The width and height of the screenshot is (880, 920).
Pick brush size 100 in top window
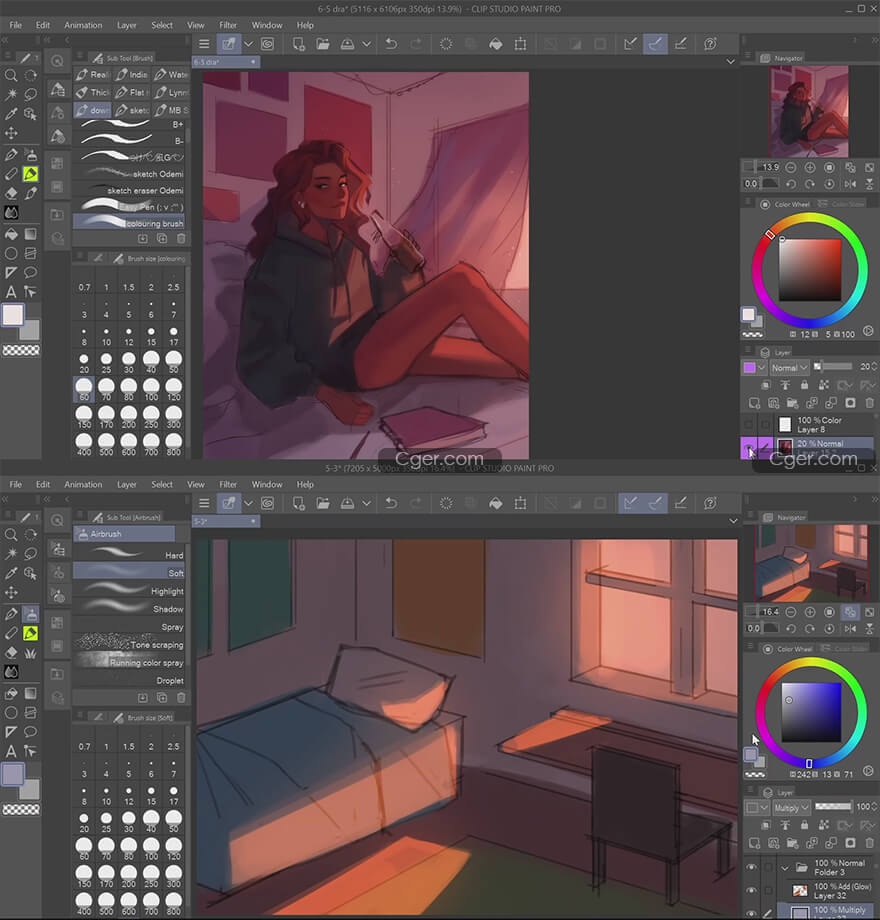pos(151,390)
